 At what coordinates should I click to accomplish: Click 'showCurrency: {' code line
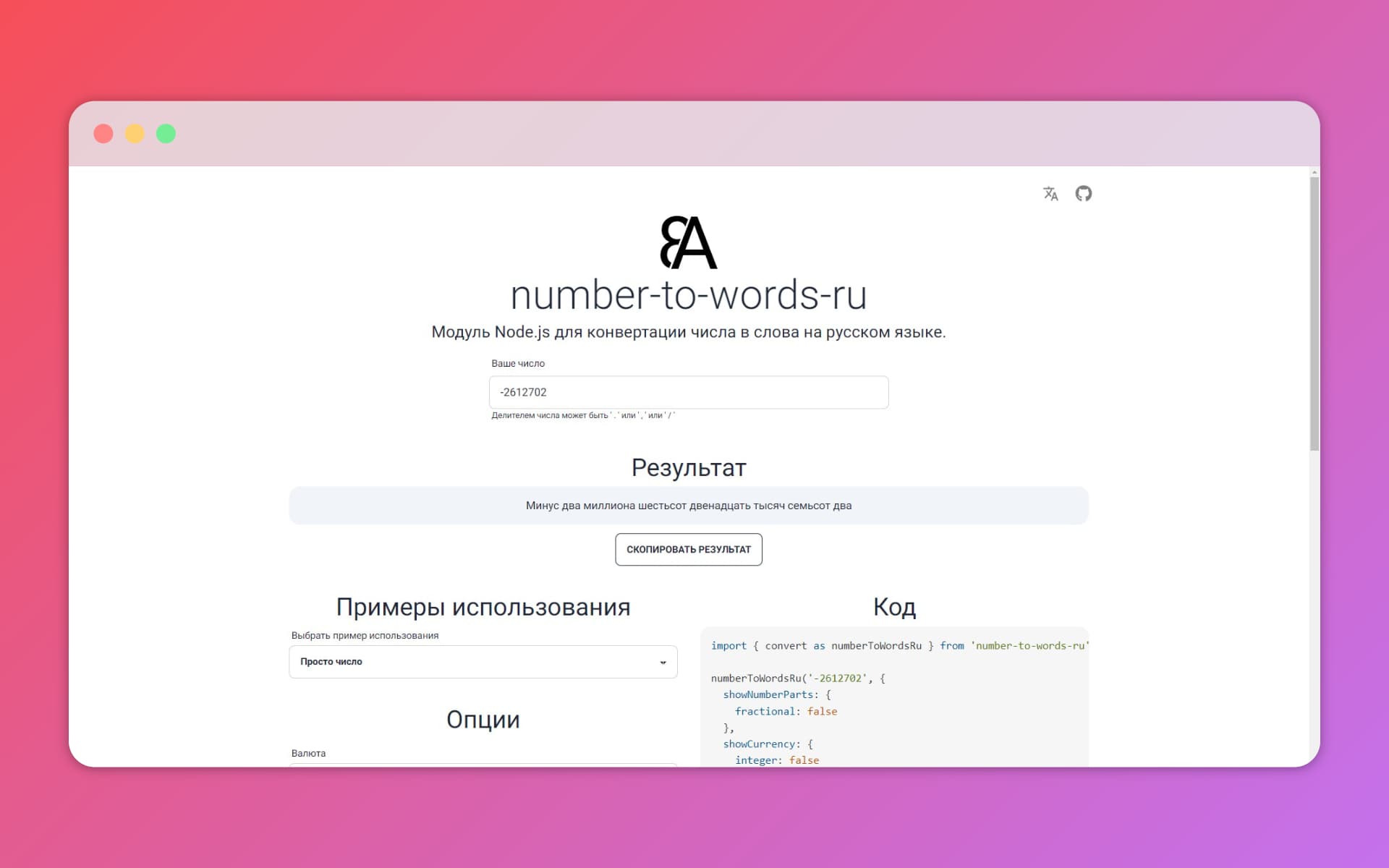tap(768, 744)
